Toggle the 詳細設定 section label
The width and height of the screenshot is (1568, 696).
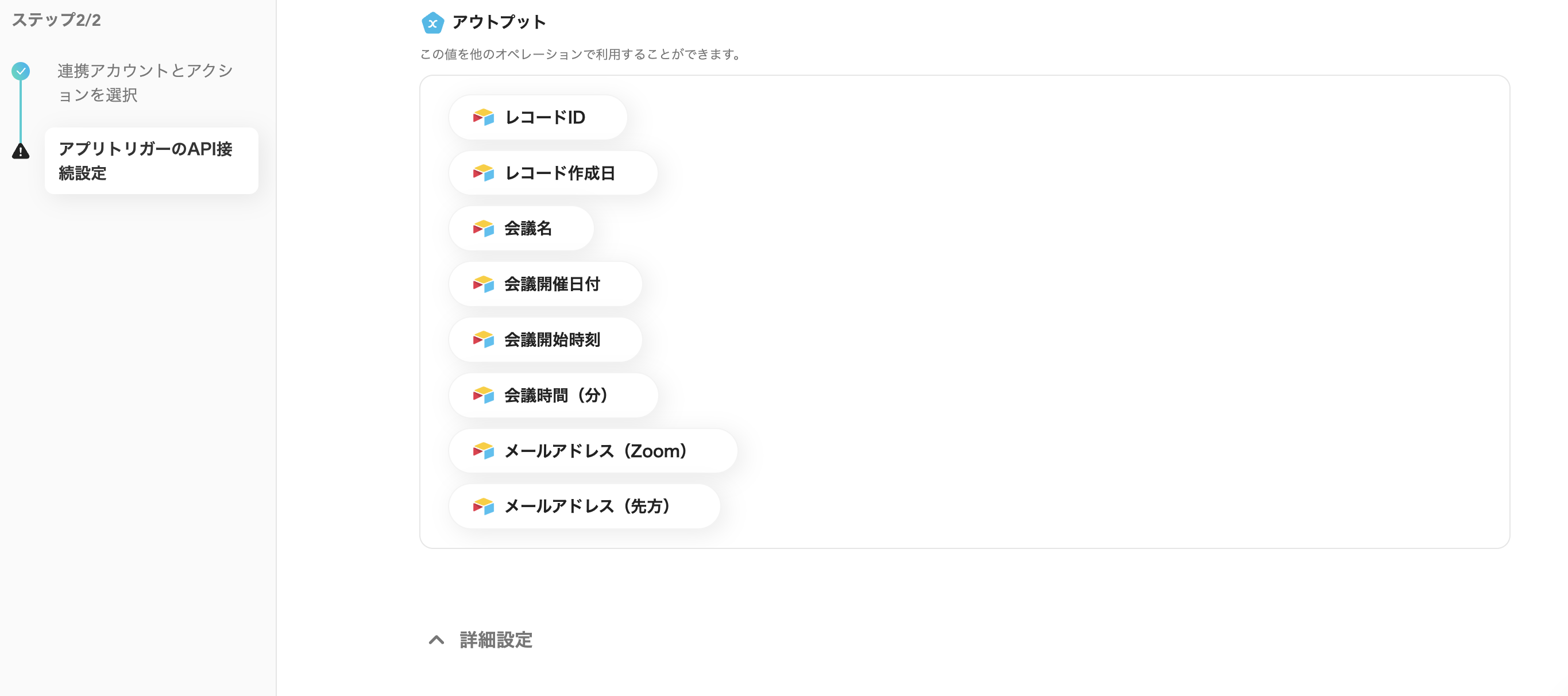tap(496, 639)
